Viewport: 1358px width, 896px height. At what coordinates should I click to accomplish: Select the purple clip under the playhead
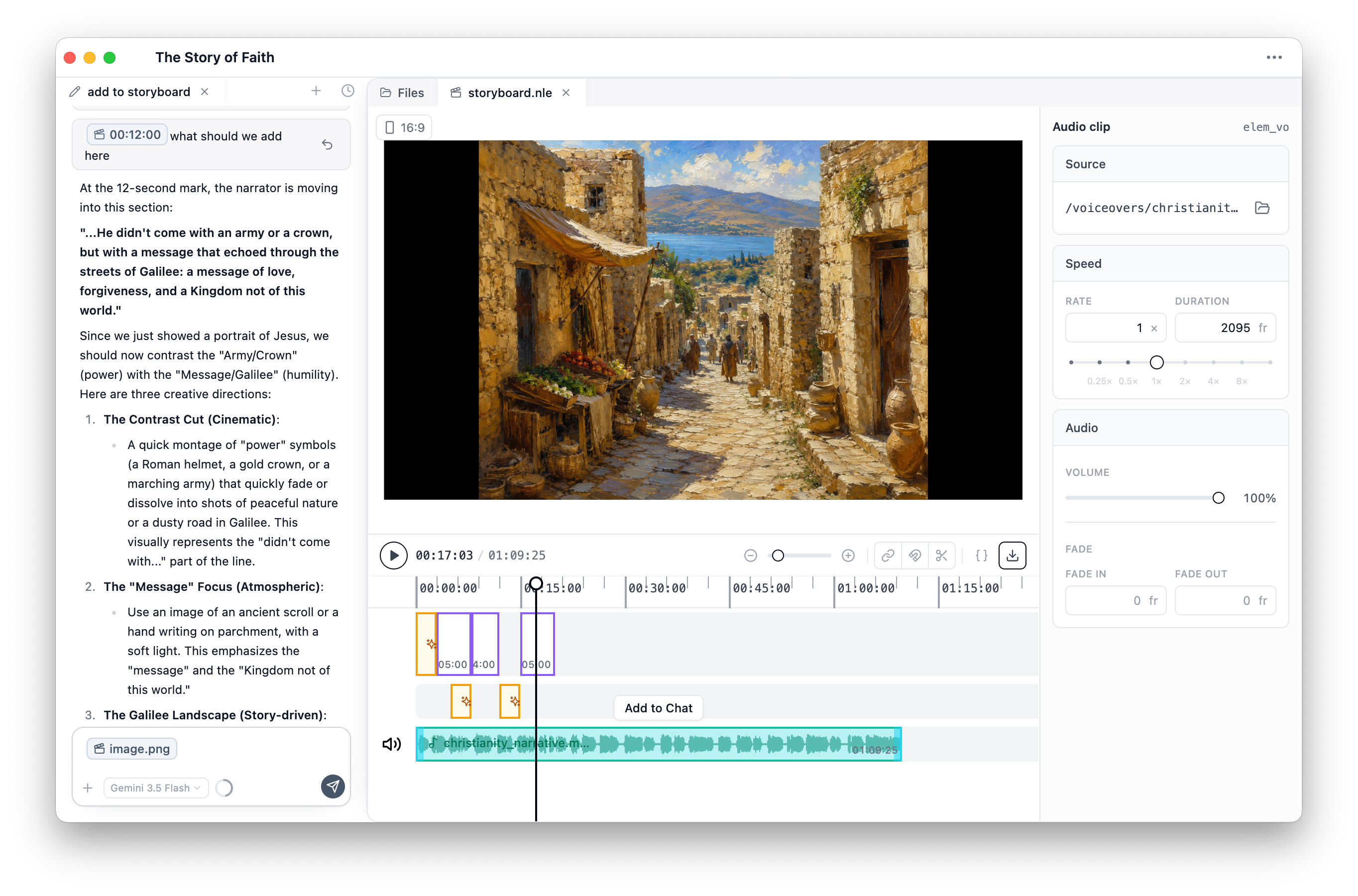click(x=537, y=644)
